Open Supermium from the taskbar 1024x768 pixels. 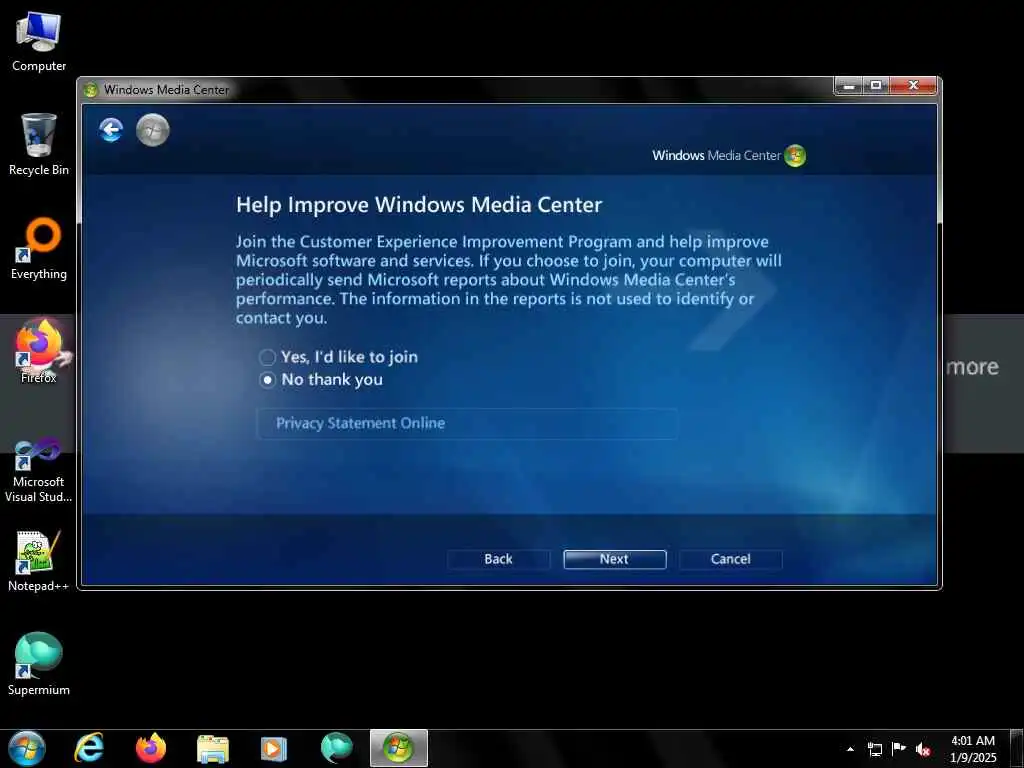[336, 748]
